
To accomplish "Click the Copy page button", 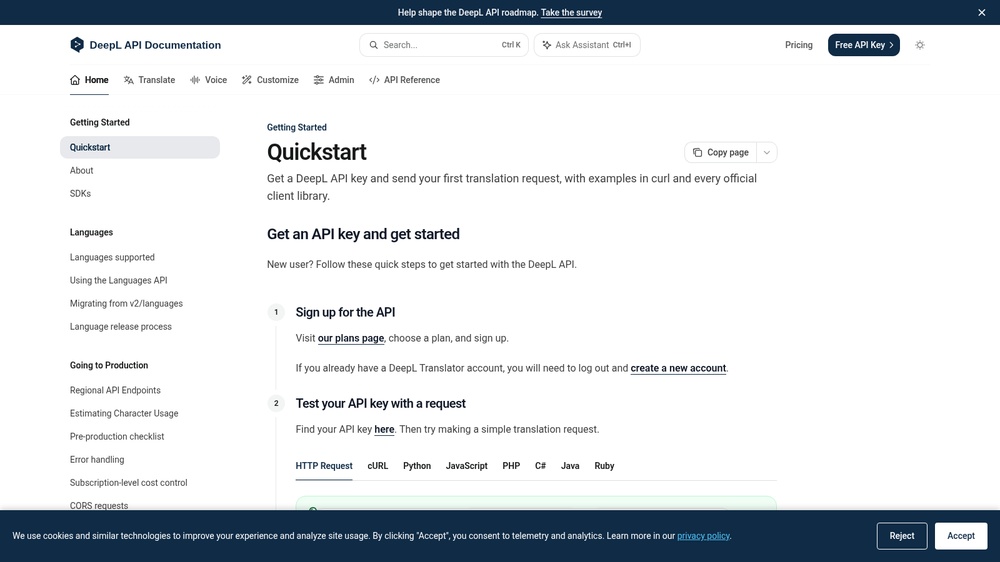I will coord(721,152).
